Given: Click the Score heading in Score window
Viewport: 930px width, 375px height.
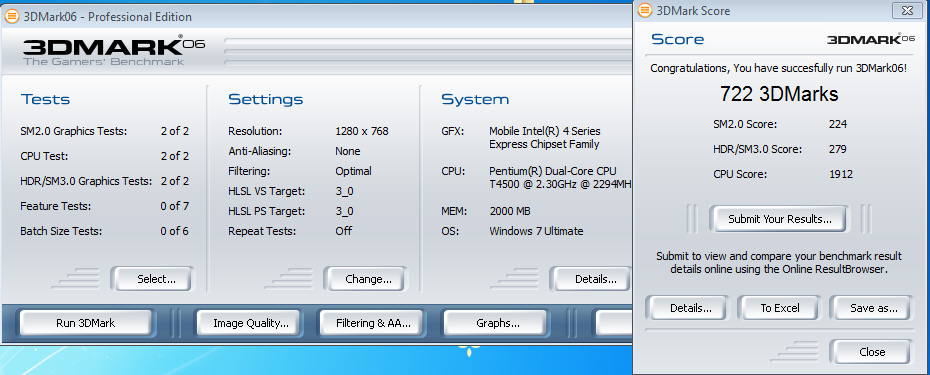Looking at the screenshot, I should 677,39.
